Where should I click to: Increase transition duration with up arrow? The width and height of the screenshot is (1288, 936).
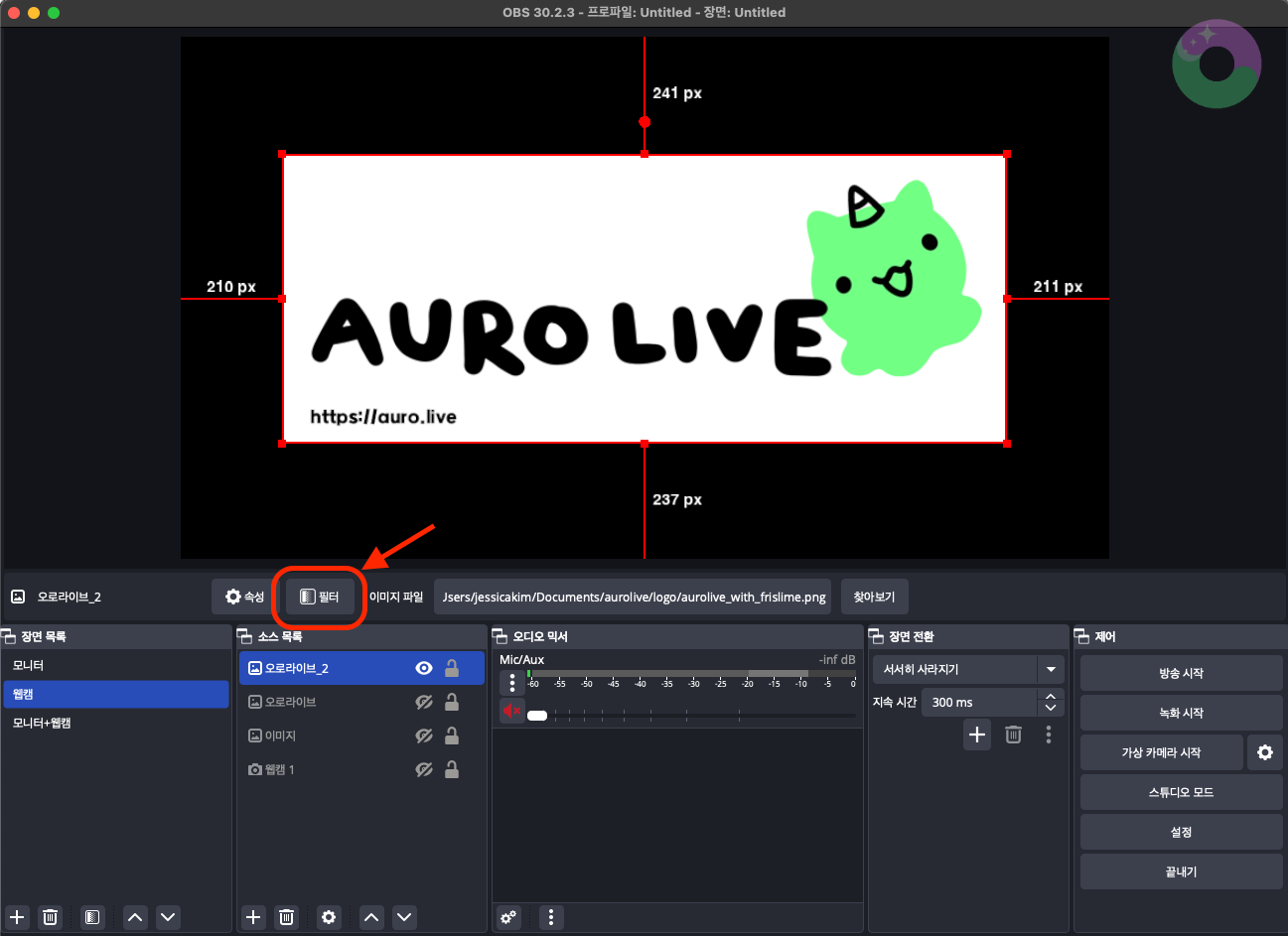pyautogui.click(x=1051, y=696)
